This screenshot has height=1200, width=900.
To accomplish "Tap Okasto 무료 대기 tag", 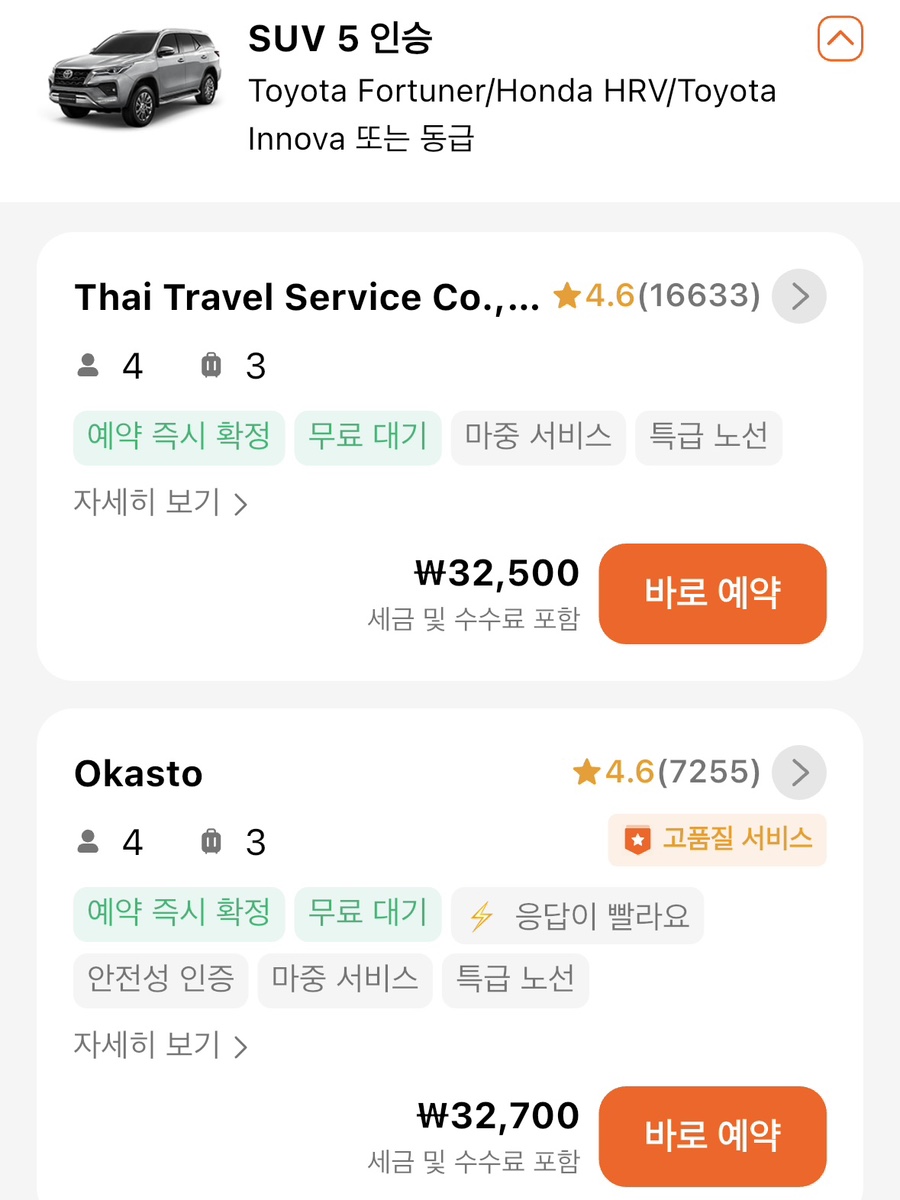I will point(367,915).
